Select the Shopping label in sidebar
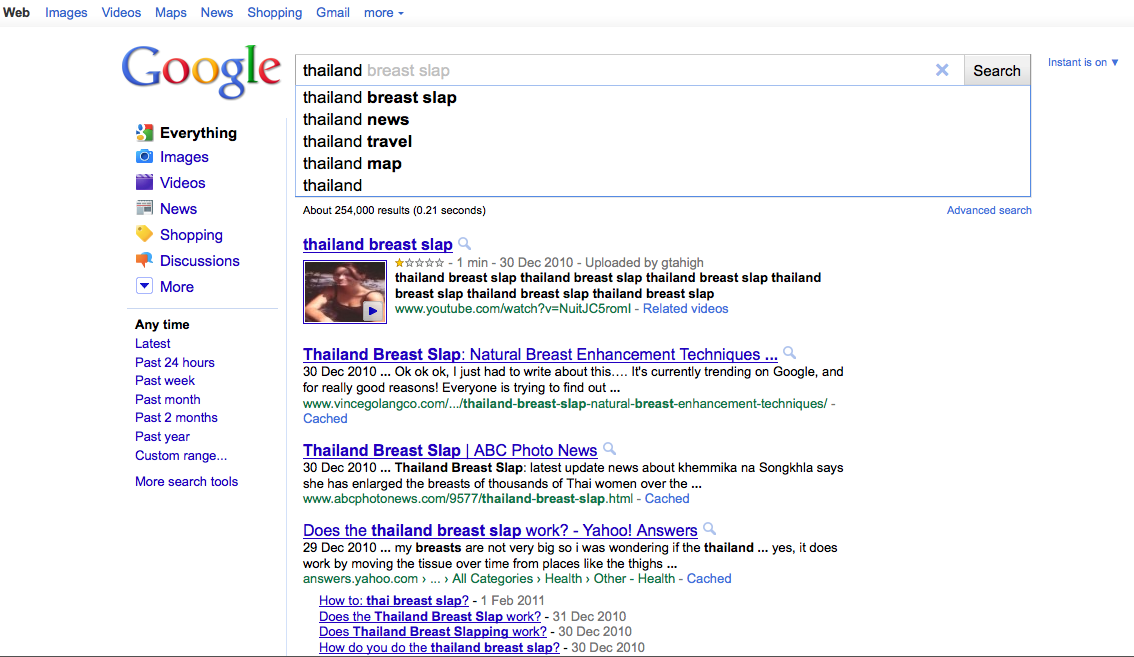Viewport: 1134px width, 657px height. point(191,234)
